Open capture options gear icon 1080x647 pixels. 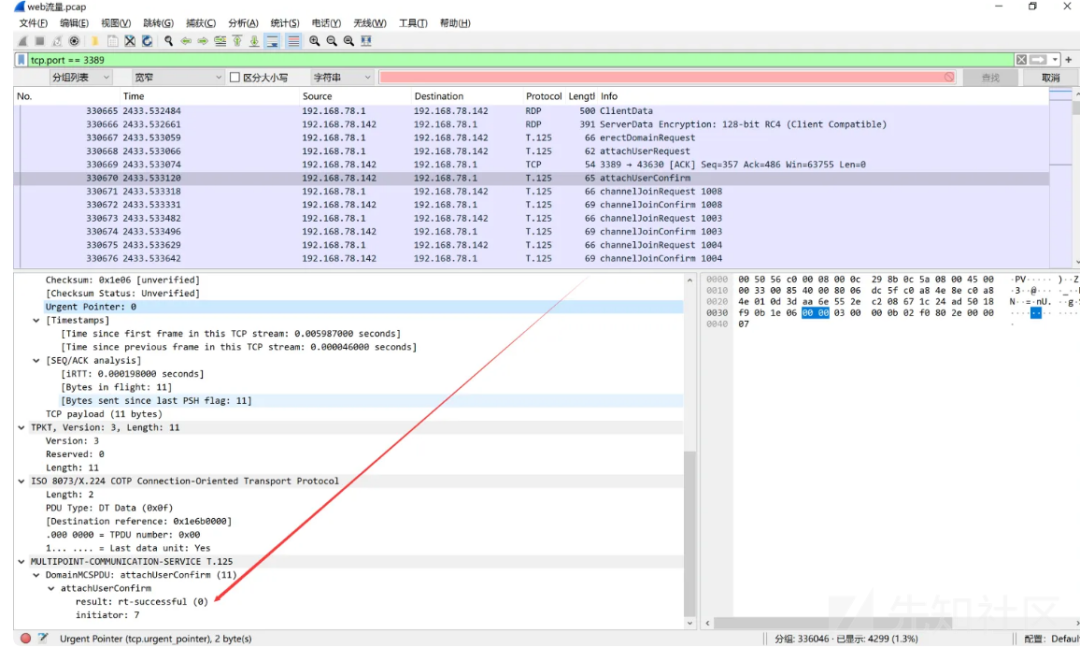coord(74,41)
